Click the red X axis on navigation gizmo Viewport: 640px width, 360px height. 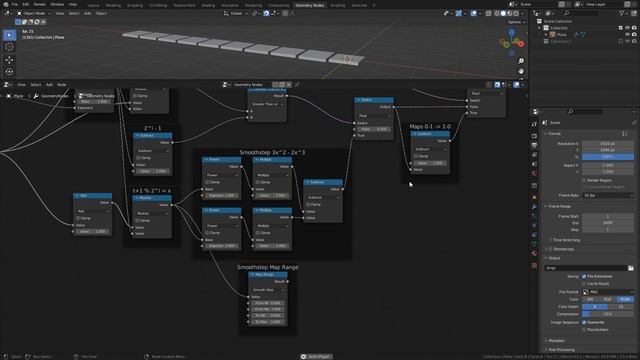pos(521,43)
